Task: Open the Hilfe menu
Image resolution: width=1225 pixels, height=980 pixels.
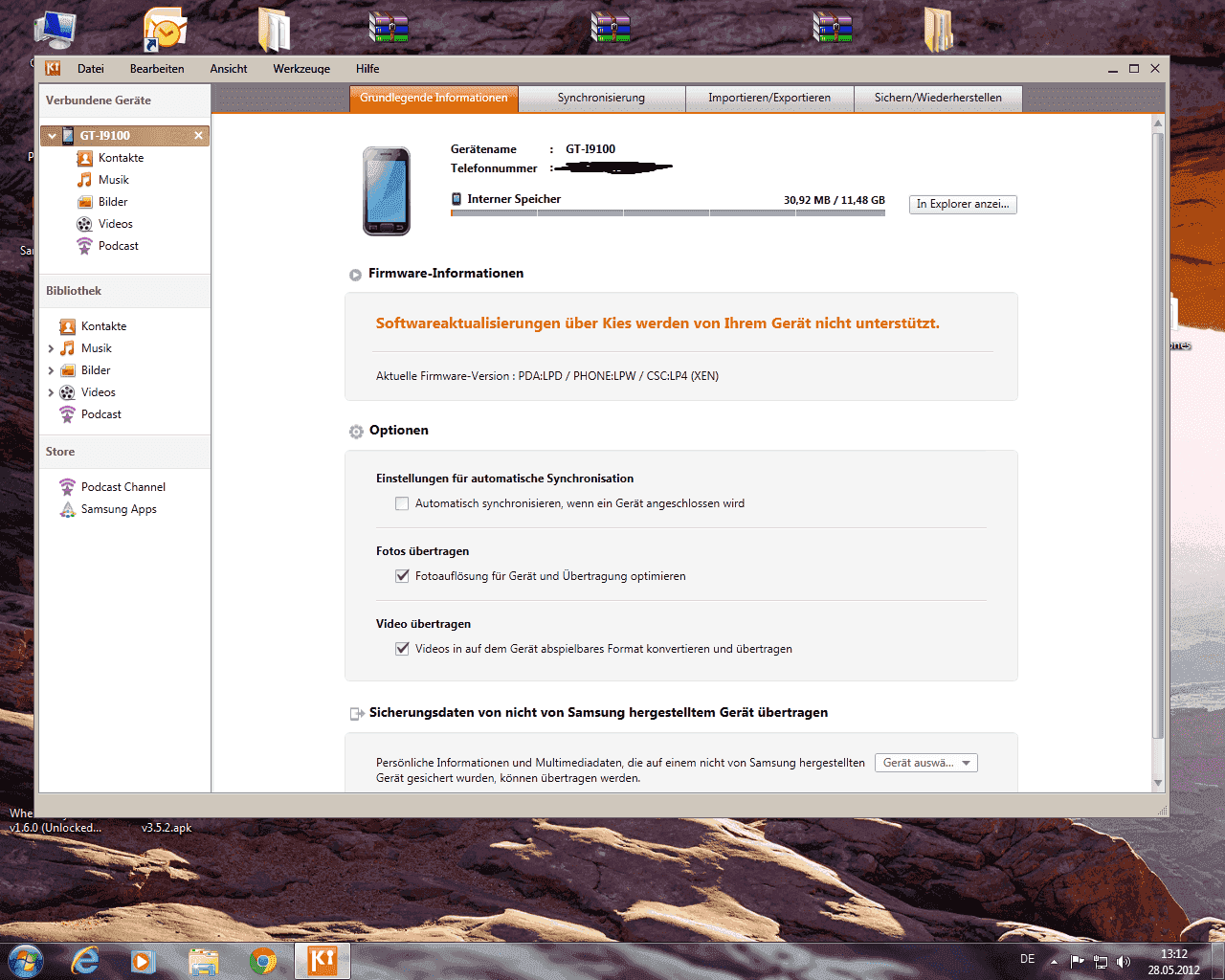Action: coord(367,69)
